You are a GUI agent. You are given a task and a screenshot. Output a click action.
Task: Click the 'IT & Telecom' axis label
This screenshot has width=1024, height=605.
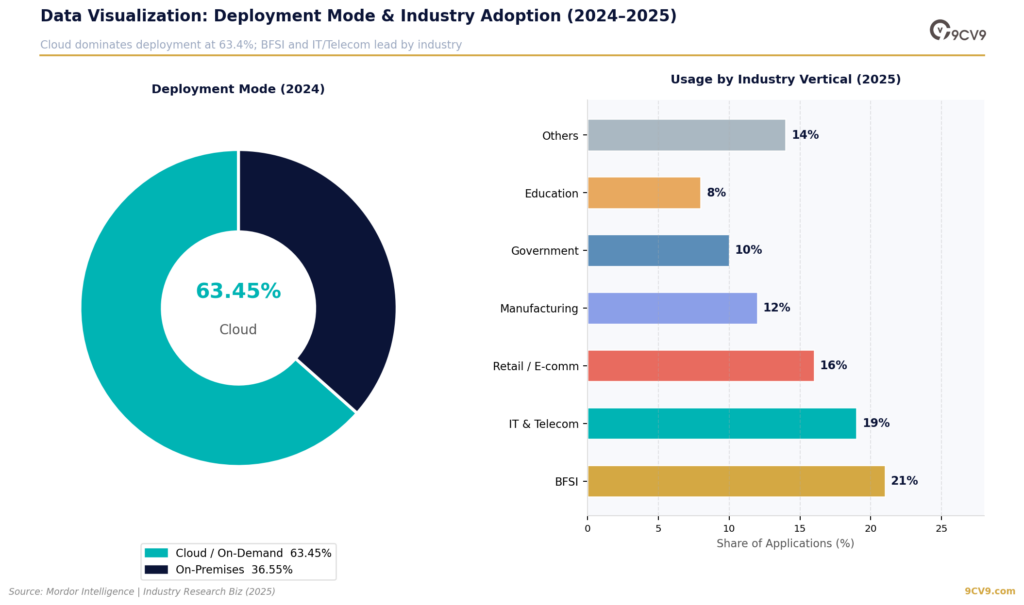543,424
